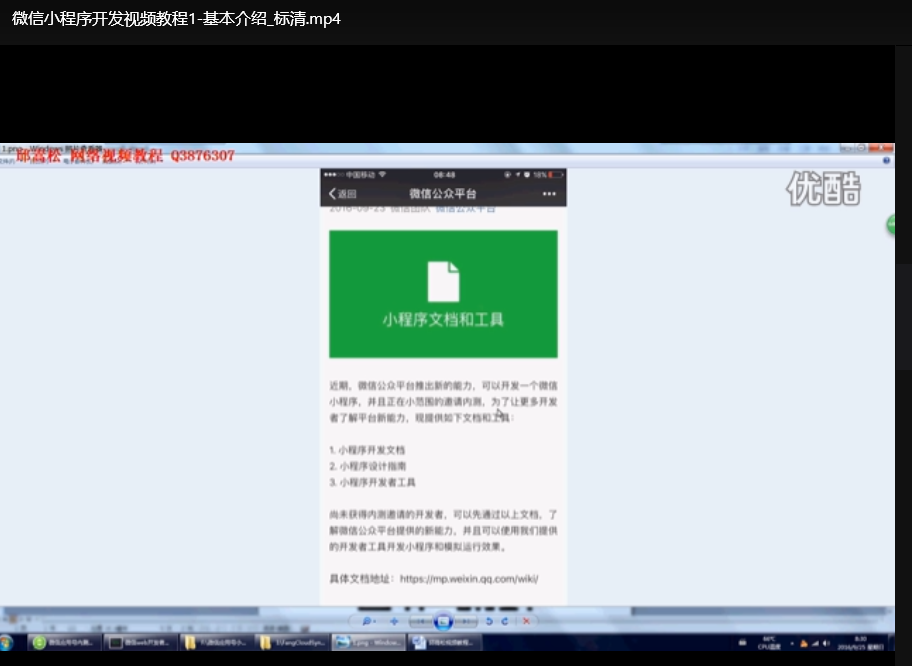Rotate the picture counterclockwise

click(489, 621)
